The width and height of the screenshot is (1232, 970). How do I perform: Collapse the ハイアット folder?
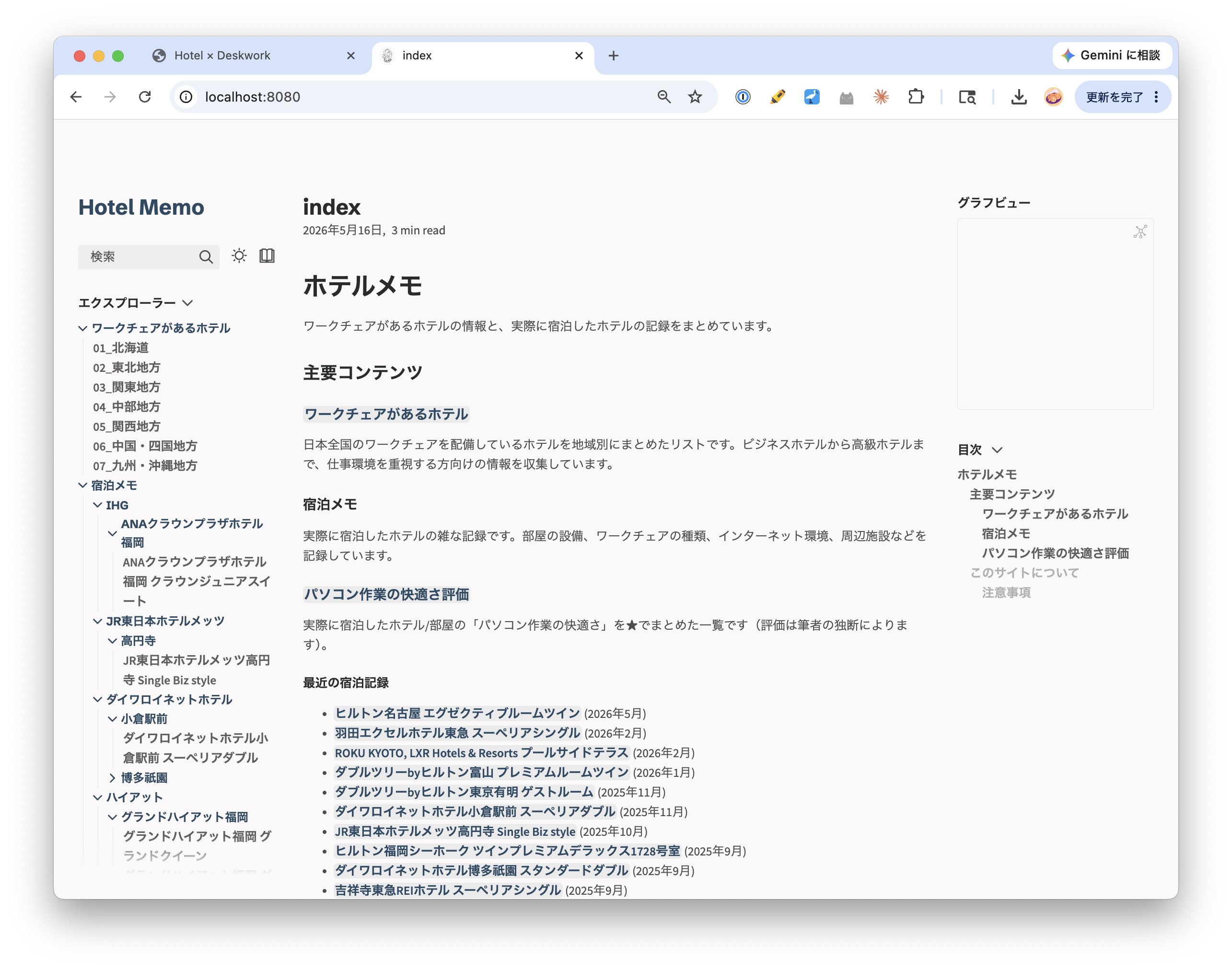(98, 797)
